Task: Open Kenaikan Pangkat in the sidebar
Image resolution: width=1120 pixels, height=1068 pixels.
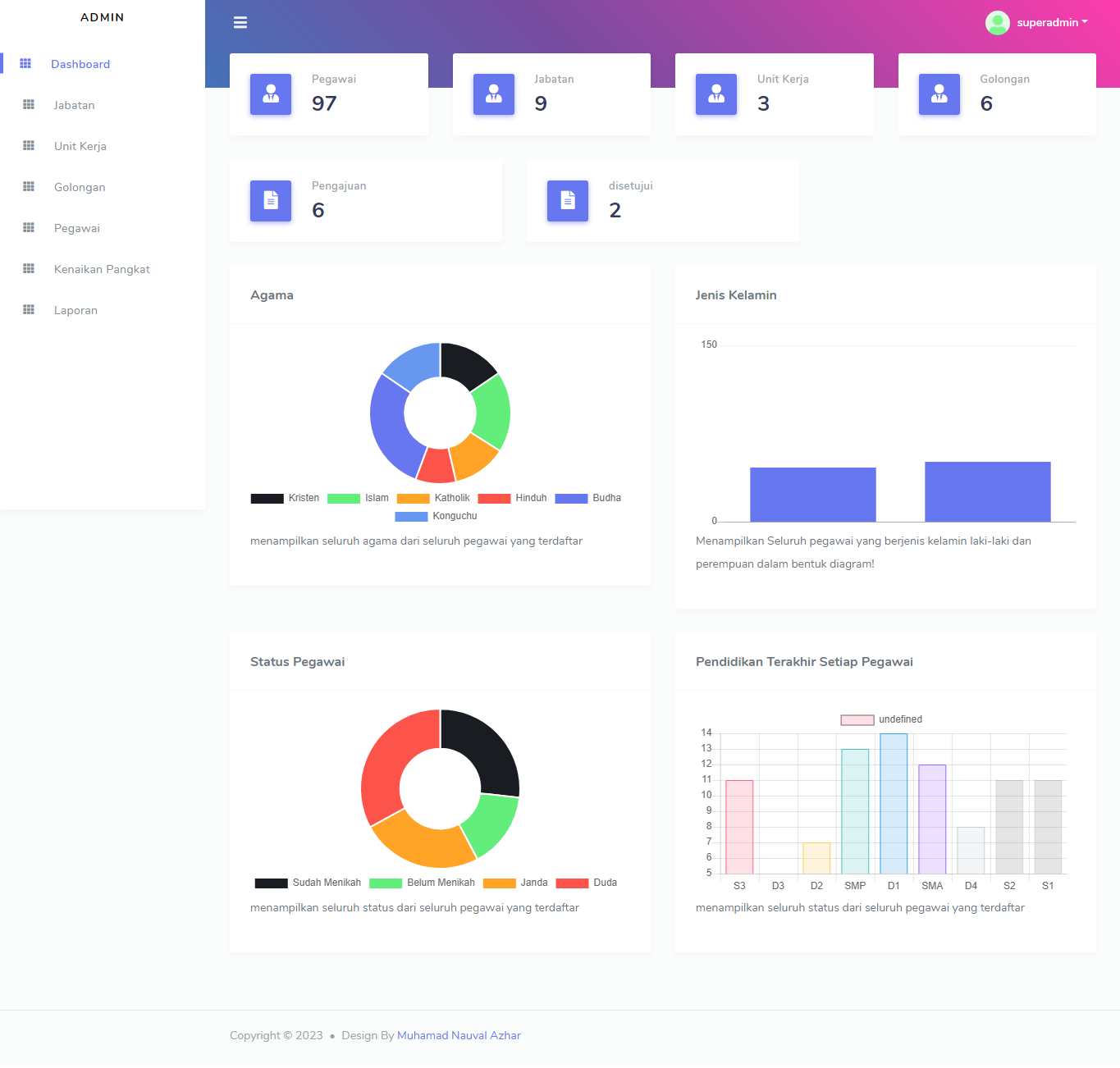Action: click(102, 270)
